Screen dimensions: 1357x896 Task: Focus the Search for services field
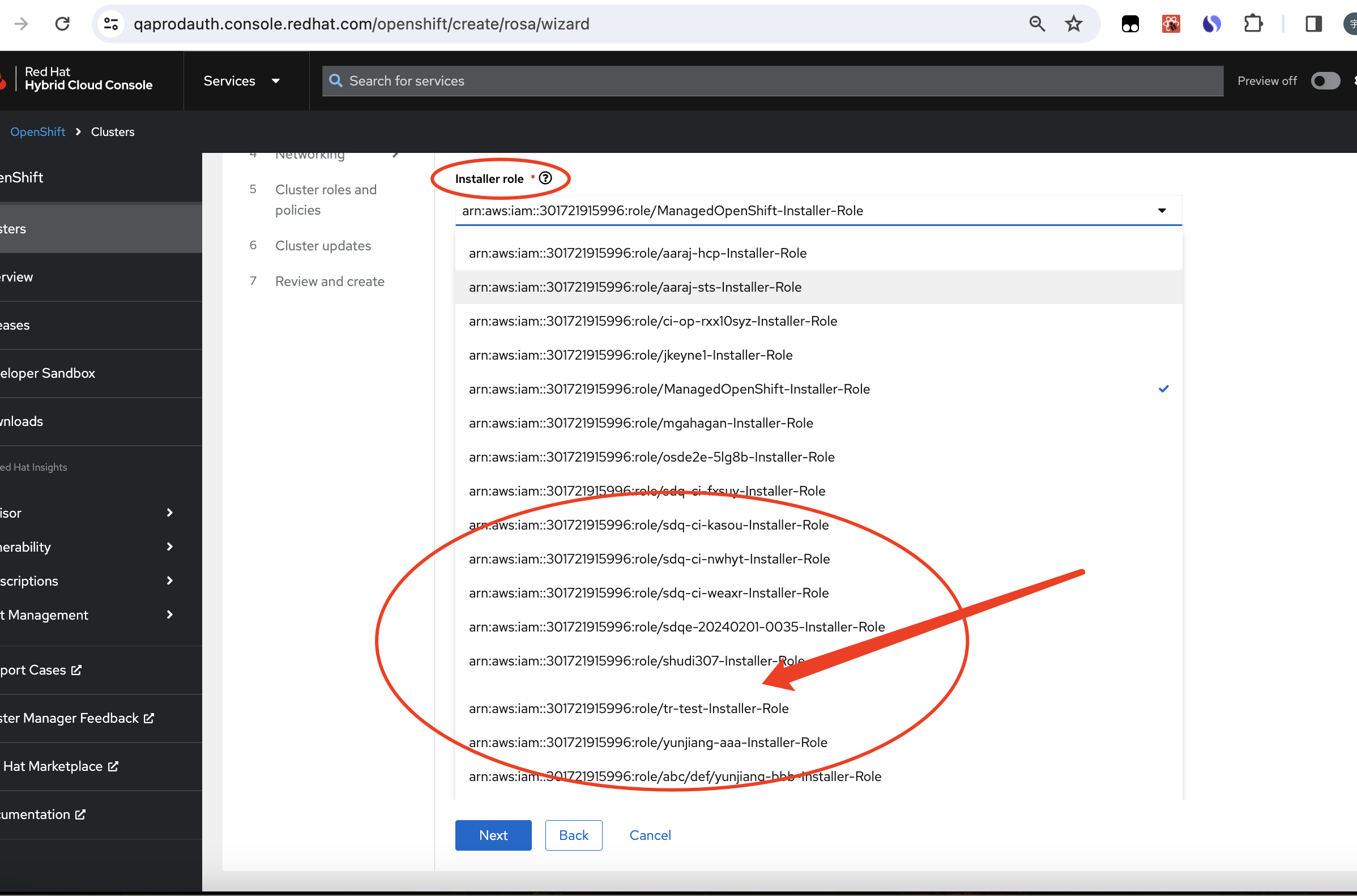pos(771,80)
